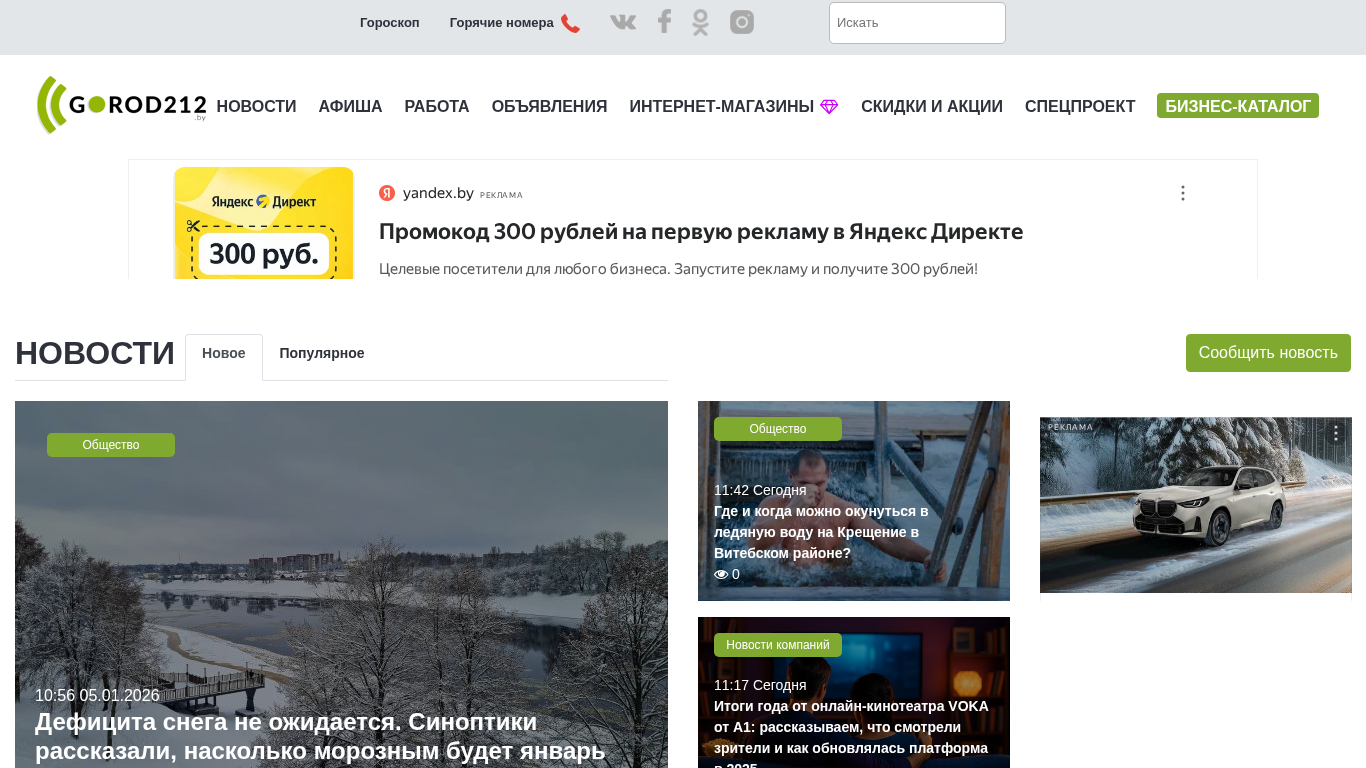Viewport: 1366px width, 768px height.
Task: Click the pink diamond icon
Action: pos(829,107)
